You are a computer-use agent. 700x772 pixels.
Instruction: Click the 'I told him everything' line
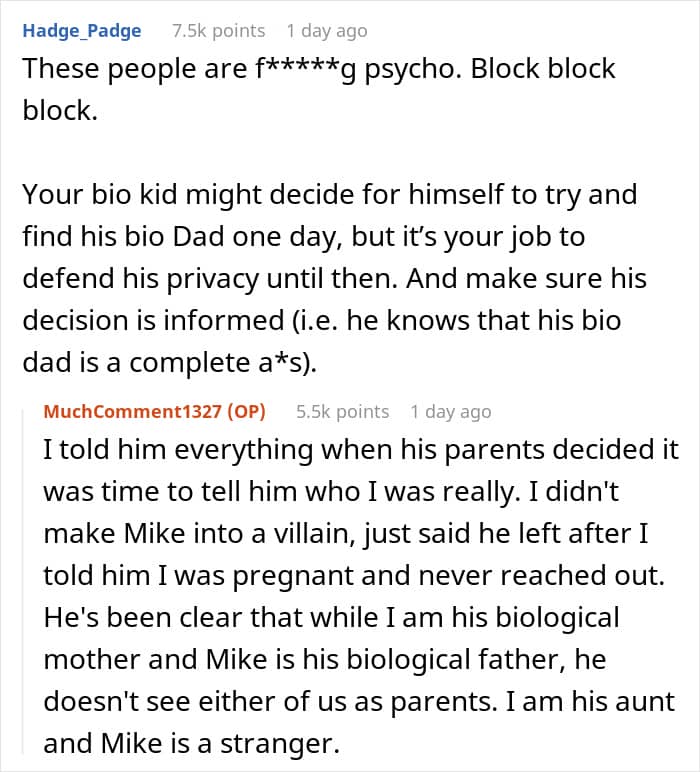click(x=361, y=450)
